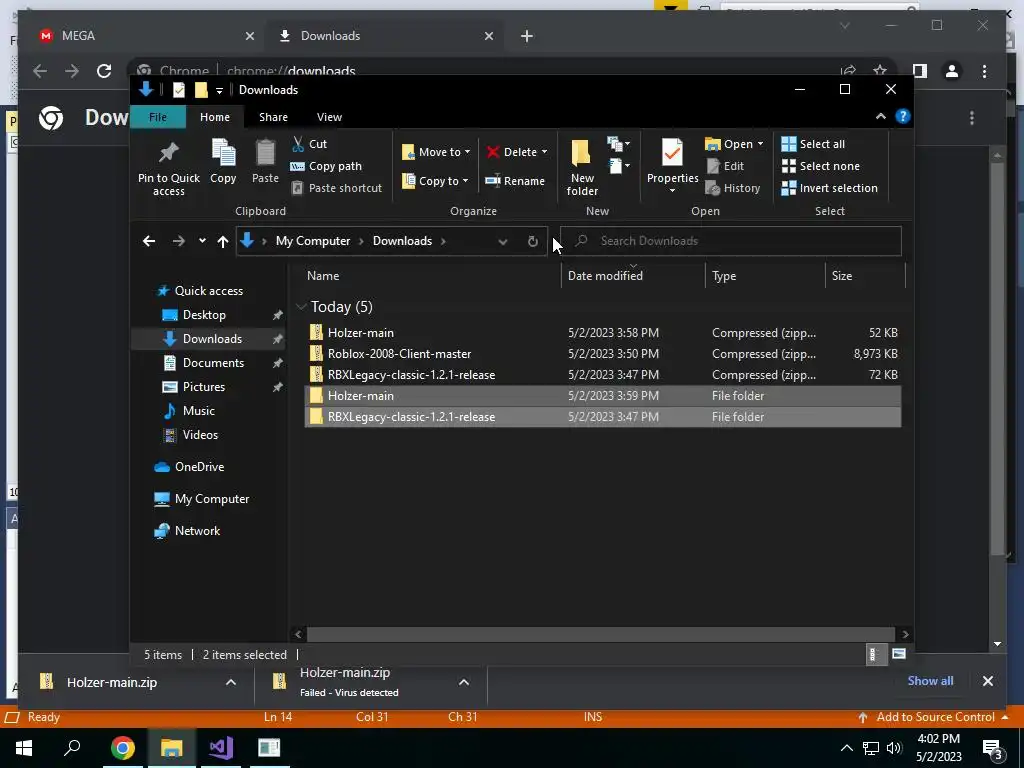Click My Computer in address path
Screen dimensions: 1024x768
pos(313,241)
